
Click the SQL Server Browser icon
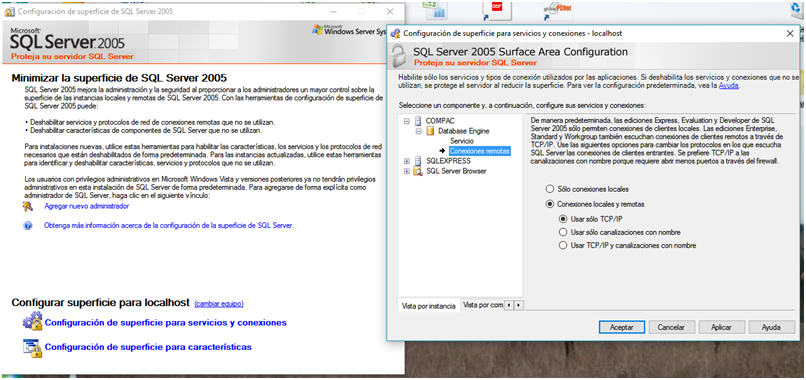417,171
